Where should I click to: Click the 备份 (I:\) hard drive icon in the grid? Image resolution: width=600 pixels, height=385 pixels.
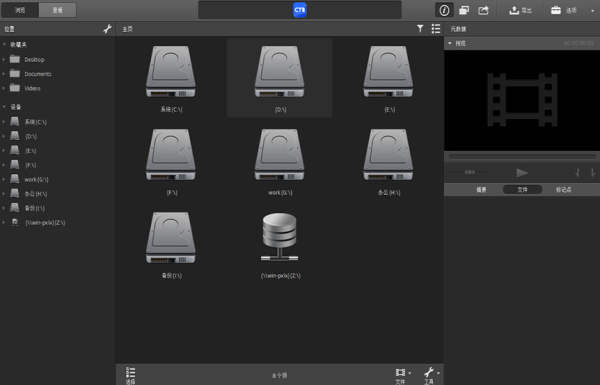point(171,238)
